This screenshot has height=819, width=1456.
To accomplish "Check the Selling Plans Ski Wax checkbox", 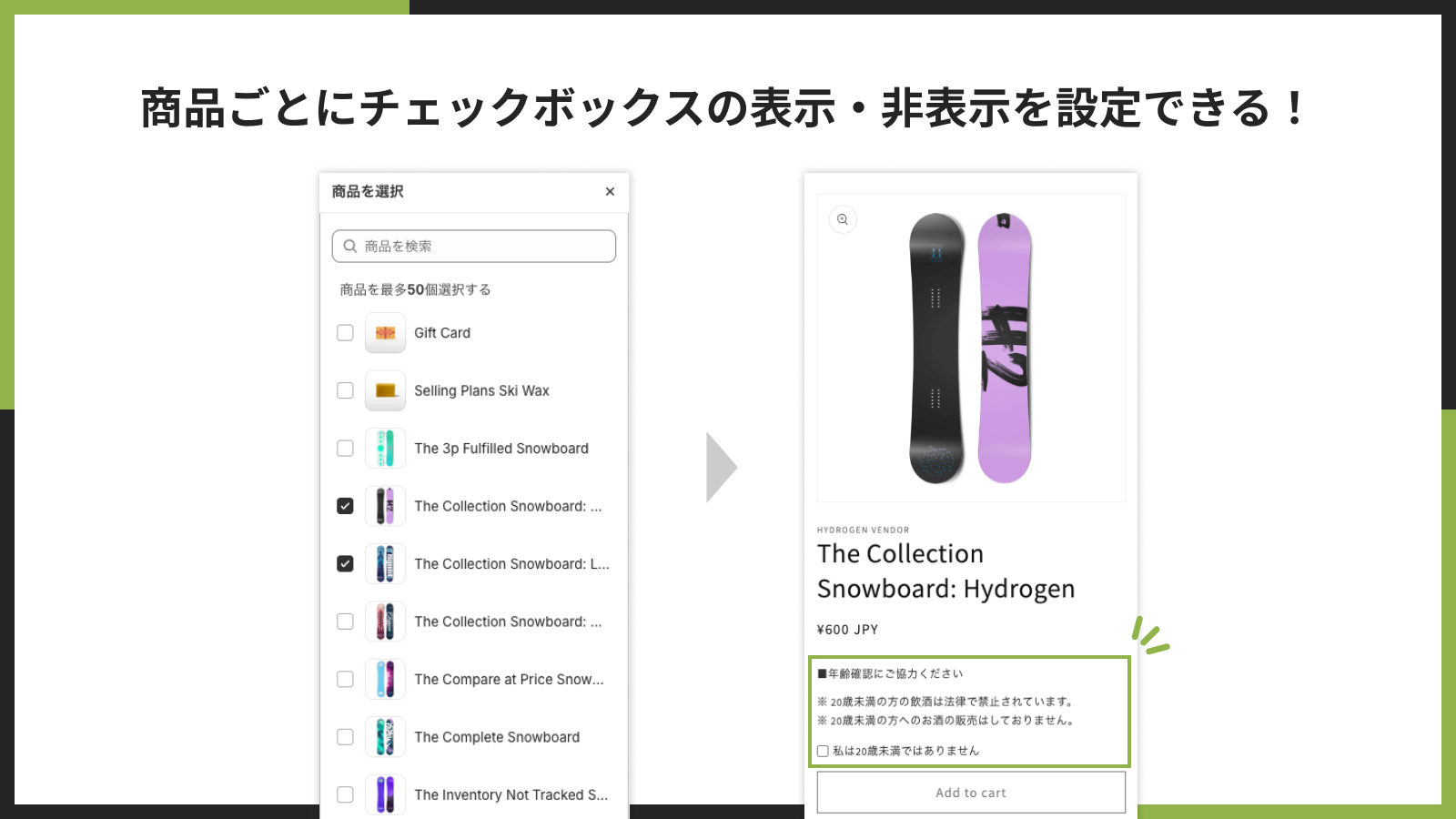I will [x=345, y=390].
